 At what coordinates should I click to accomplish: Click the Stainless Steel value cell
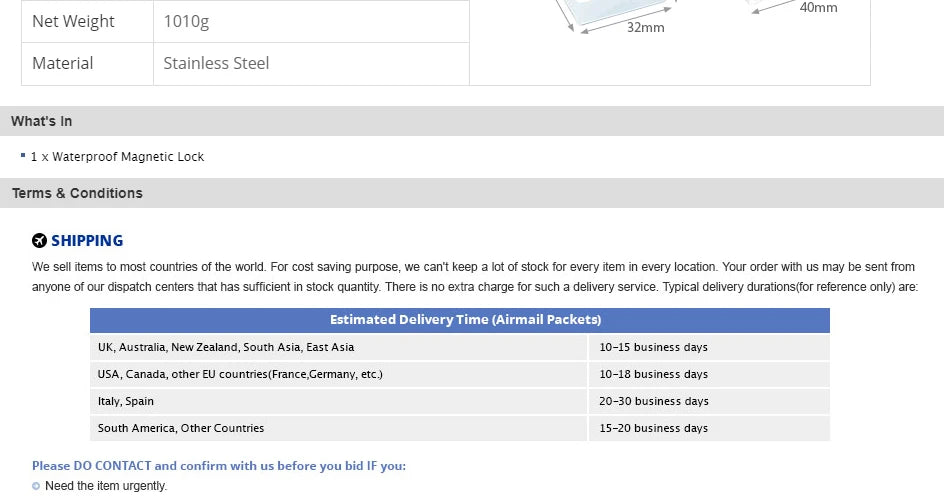click(x=311, y=64)
